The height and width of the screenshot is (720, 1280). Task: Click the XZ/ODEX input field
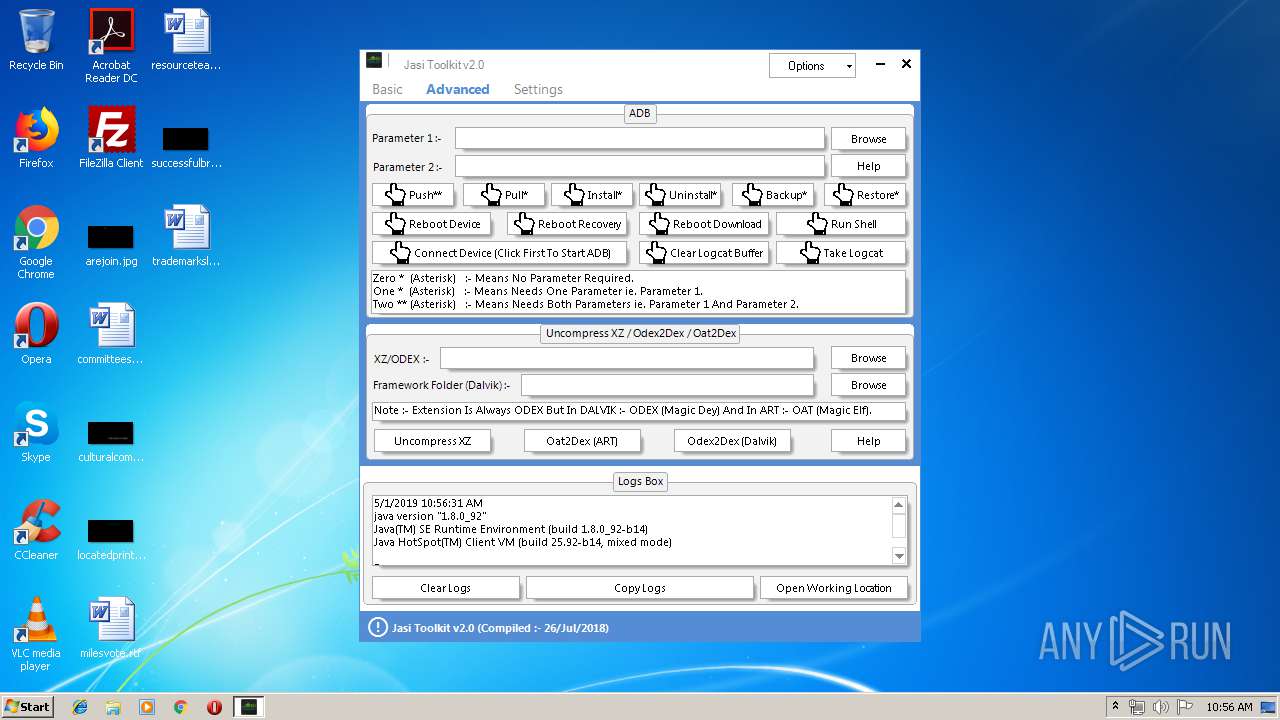[627, 358]
